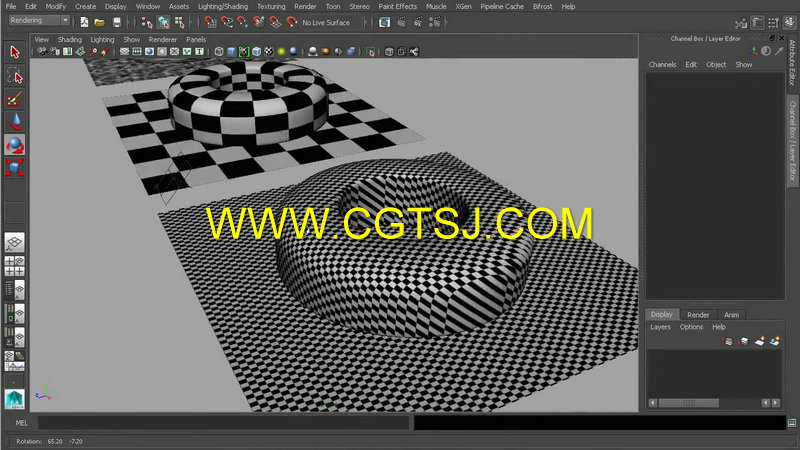Open a scene with folder icon
The height and width of the screenshot is (450, 800).
(x=99, y=22)
